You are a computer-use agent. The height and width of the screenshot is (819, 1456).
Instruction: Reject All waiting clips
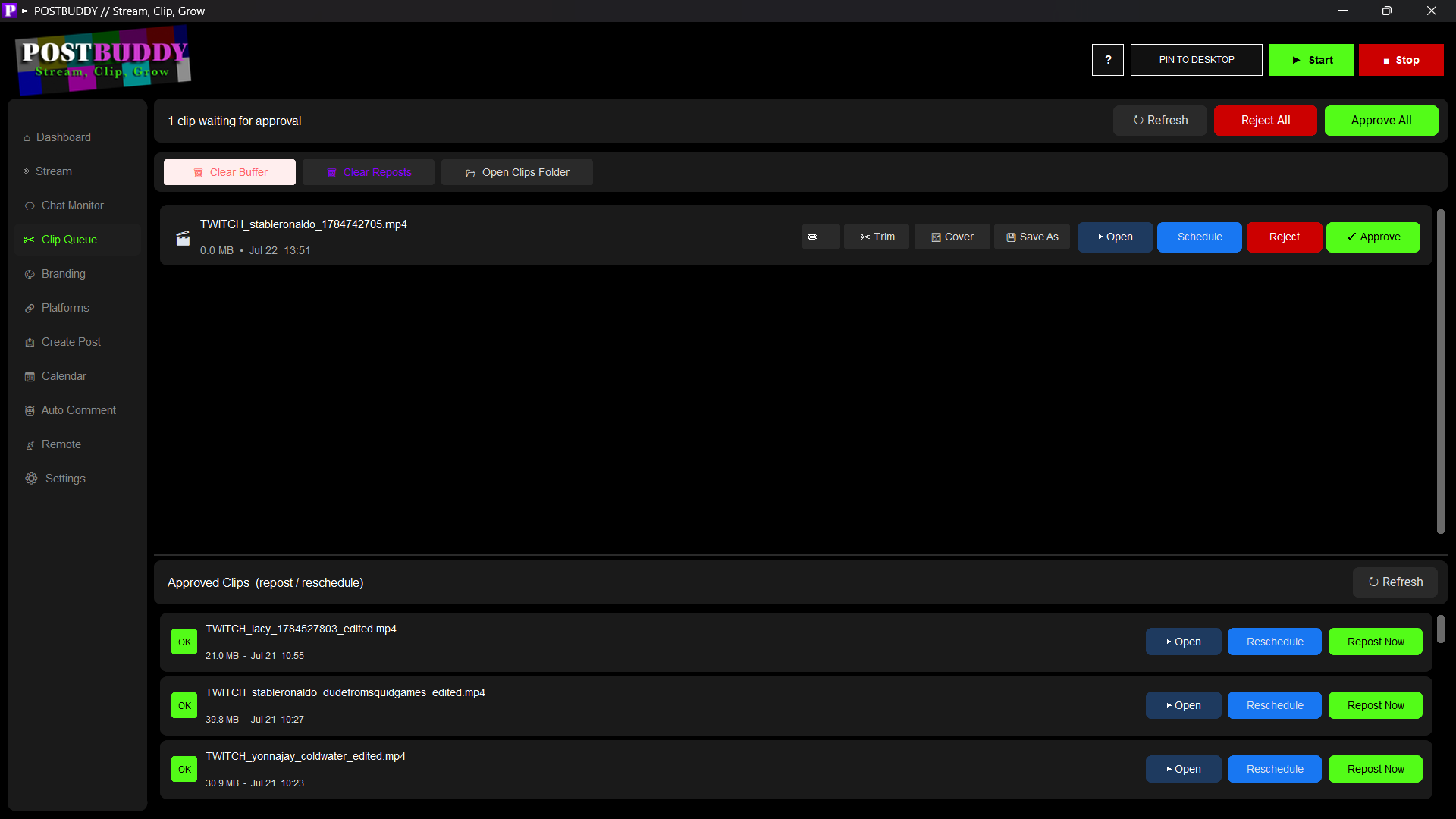click(x=1266, y=121)
